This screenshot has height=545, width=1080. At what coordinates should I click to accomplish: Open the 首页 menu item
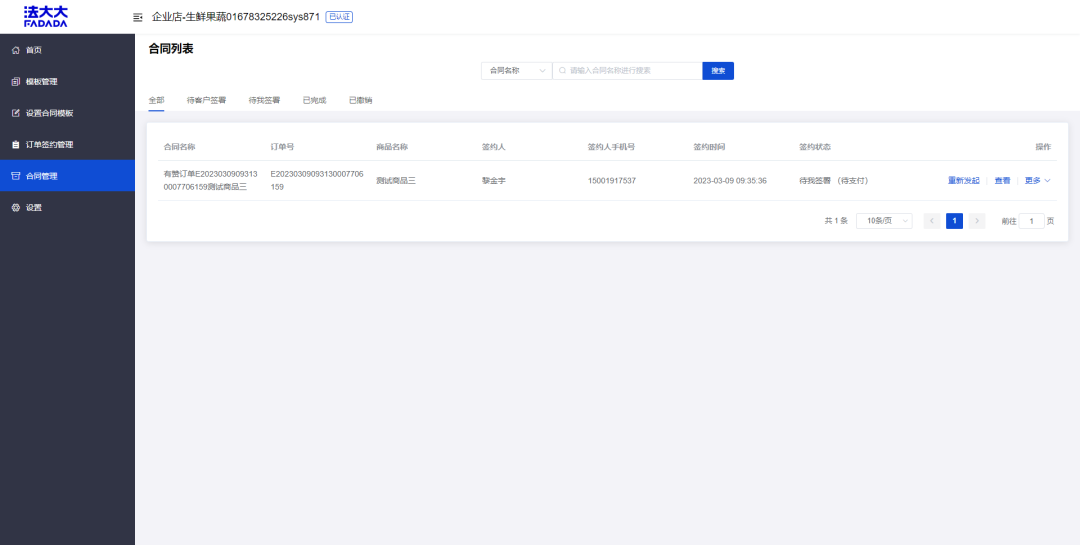(68, 50)
